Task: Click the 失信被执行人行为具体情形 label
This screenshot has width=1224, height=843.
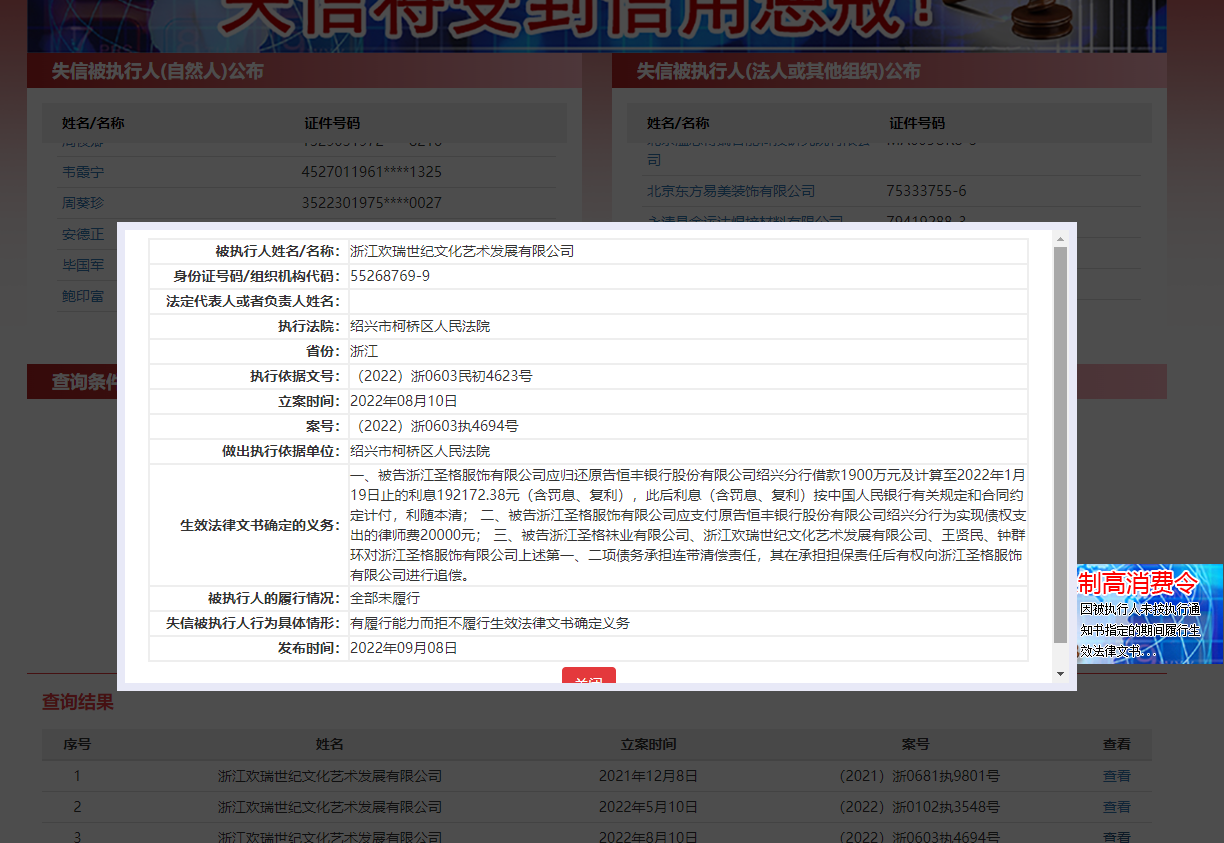Action: coord(253,623)
